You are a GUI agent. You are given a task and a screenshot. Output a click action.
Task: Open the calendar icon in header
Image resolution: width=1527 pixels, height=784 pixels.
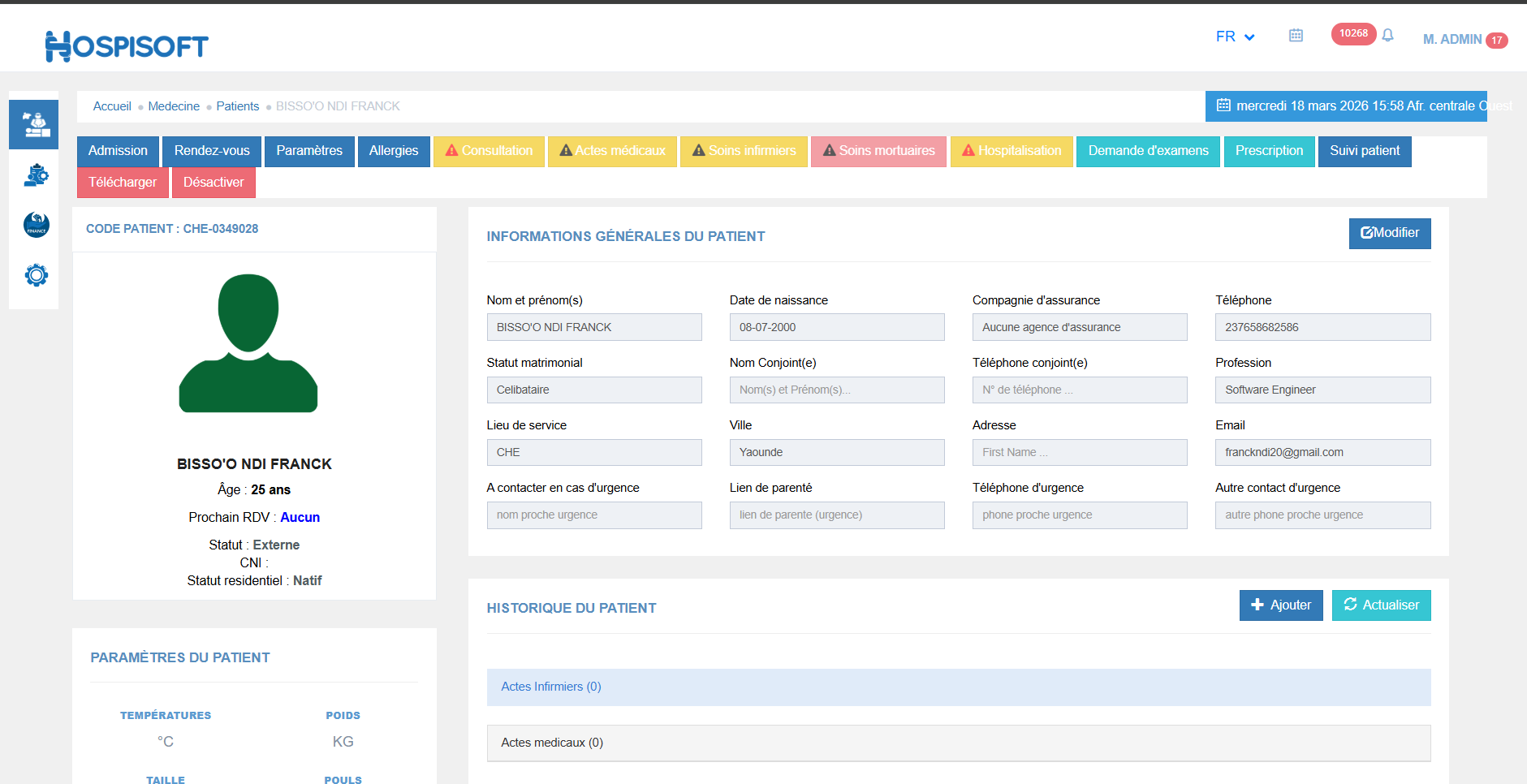coord(1296,36)
